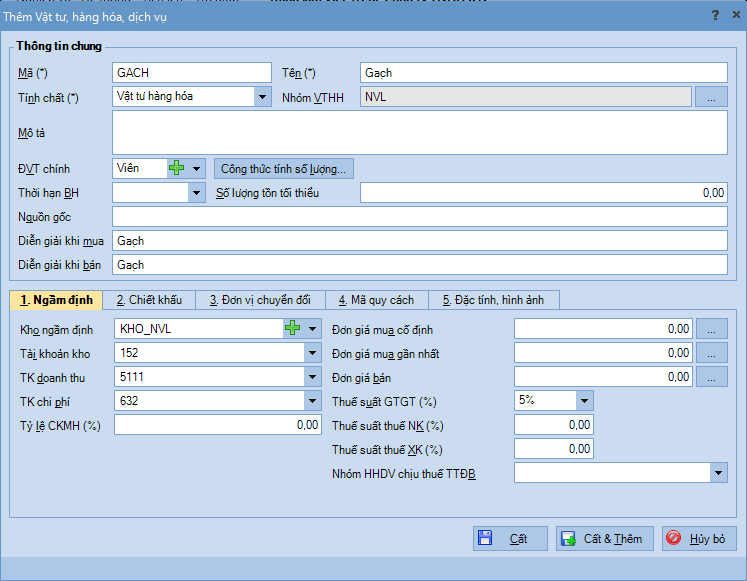Click into the Mô tả text field
Image resolution: width=747 pixels, height=581 pixels.
click(419, 132)
